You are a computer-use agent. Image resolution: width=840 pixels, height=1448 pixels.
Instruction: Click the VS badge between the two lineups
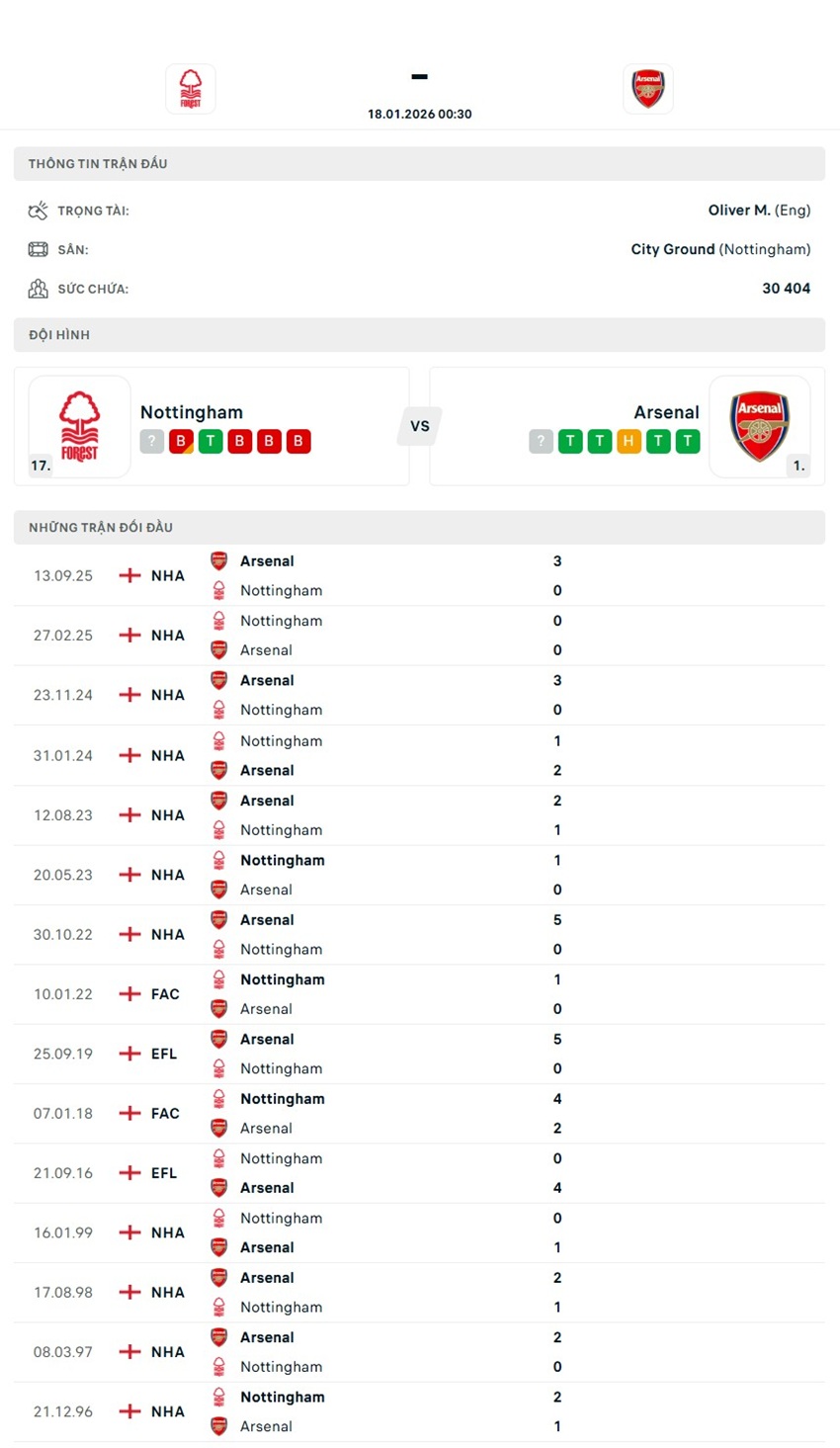tap(419, 426)
